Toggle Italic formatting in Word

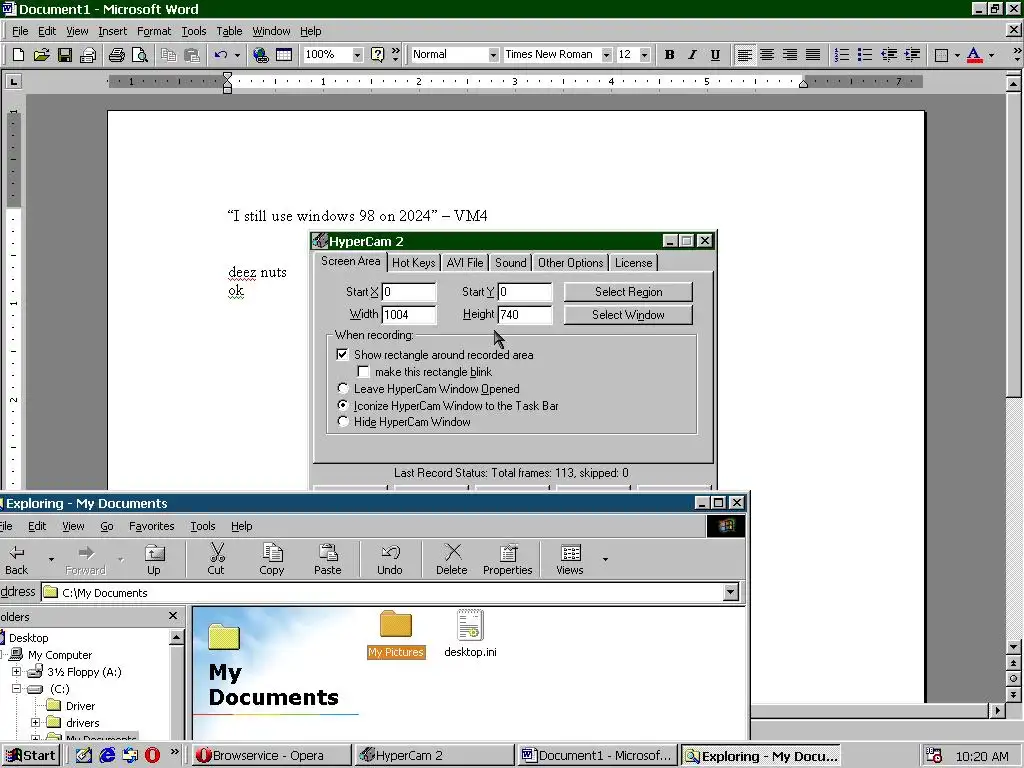click(x=692, y=55)
